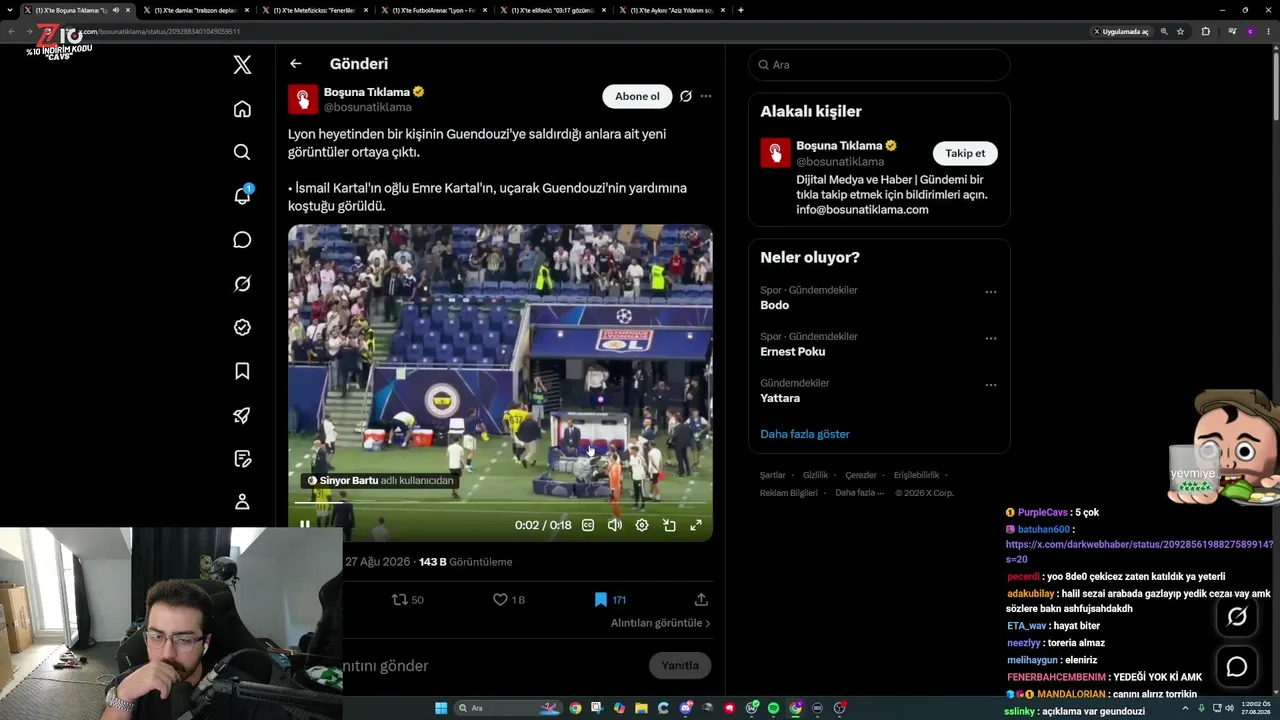Enable picture-in-picture for the video

669,525
